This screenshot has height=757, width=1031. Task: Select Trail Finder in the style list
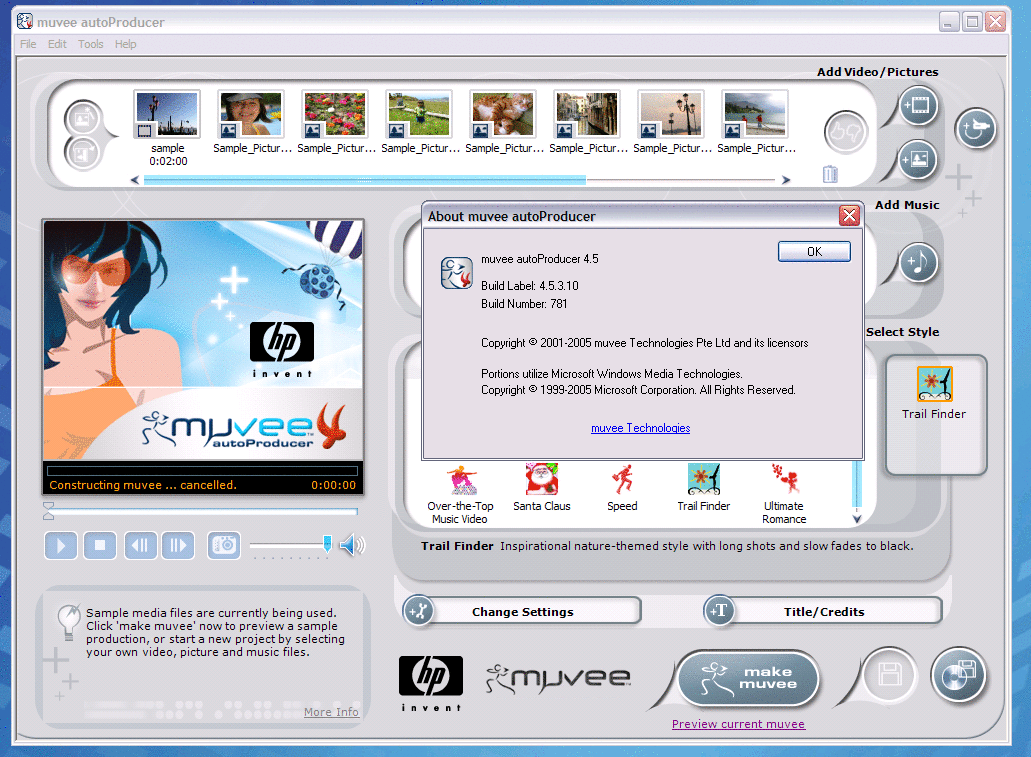[704, 488]
